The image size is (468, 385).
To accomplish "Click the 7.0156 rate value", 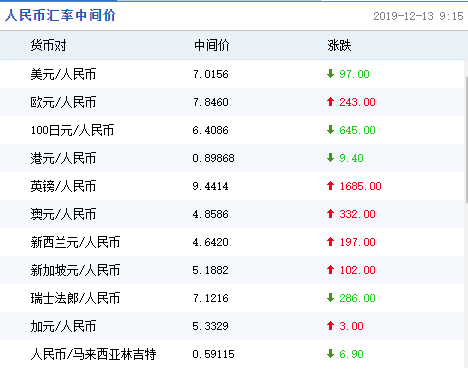I will pos(211,74).
